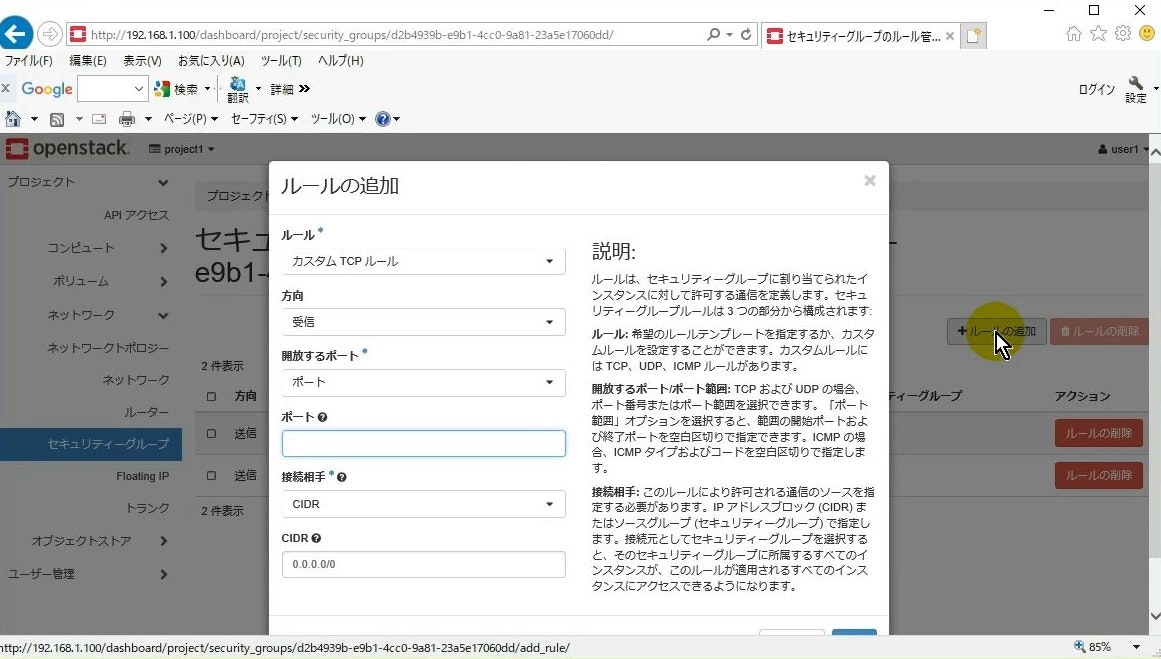Click the RSS feeds icon
The height and width of the screenshot is (659, 1161).
pyautogui.click(x=56, y=118)
